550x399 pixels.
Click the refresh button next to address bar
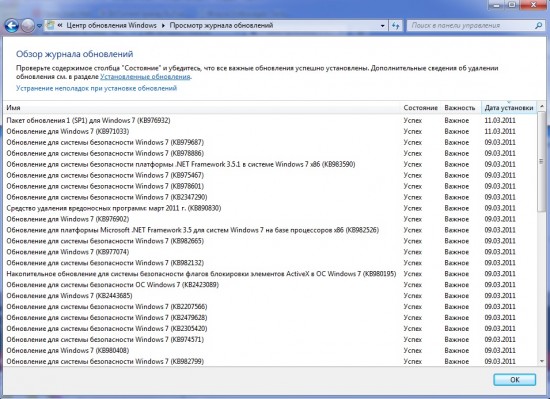pos(396,26)
